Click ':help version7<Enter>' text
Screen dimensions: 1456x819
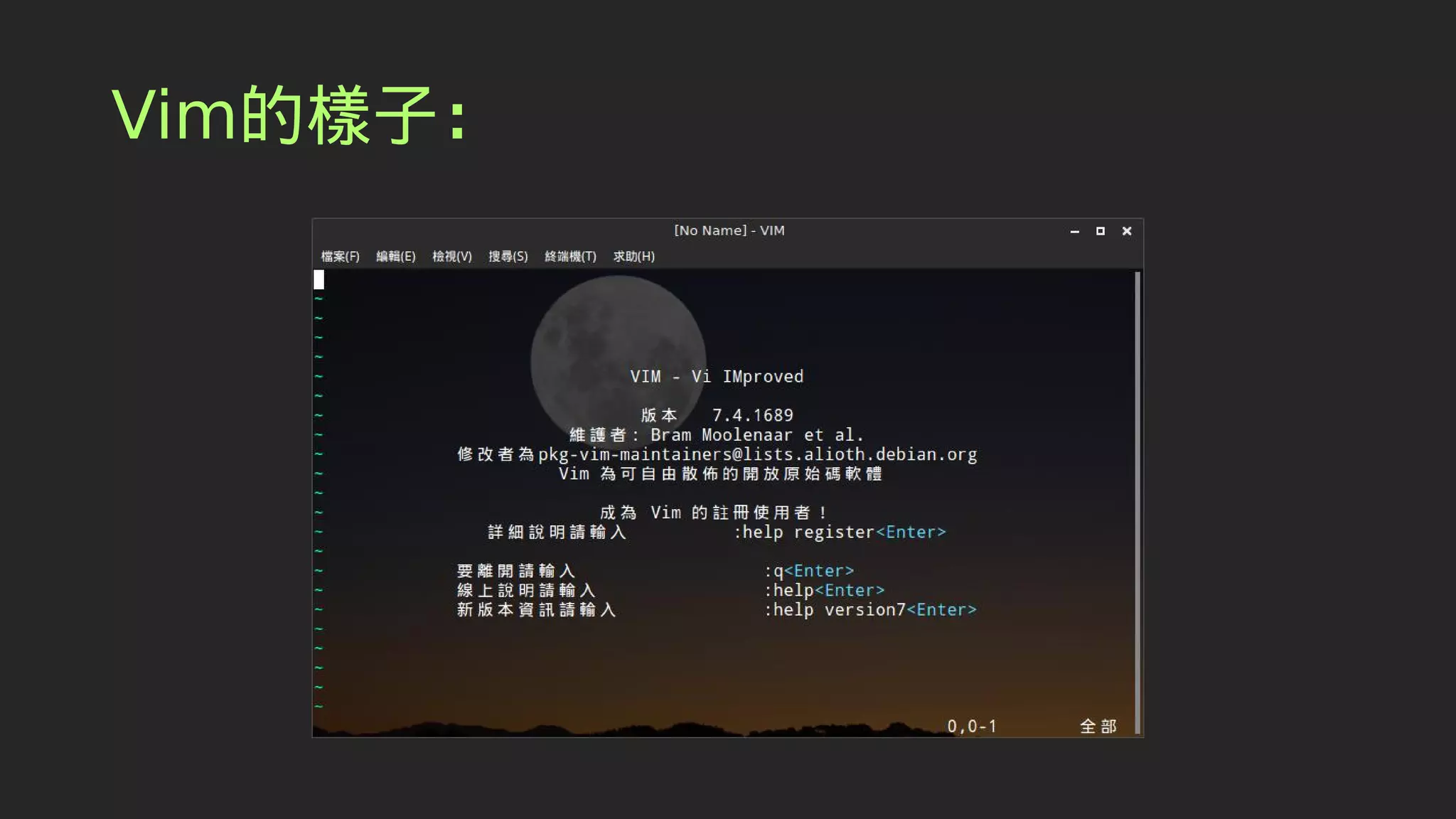click(x=870, y=609)
